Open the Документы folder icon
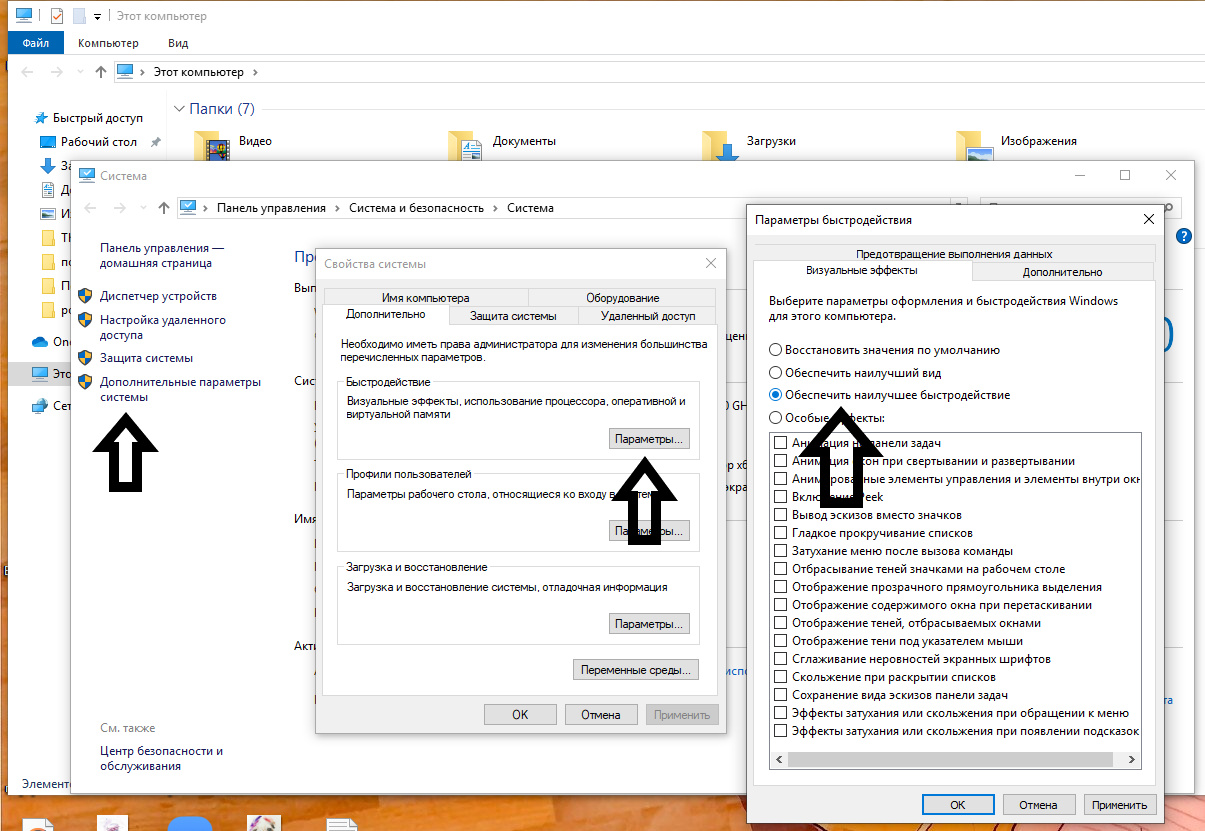 point(466,147)
